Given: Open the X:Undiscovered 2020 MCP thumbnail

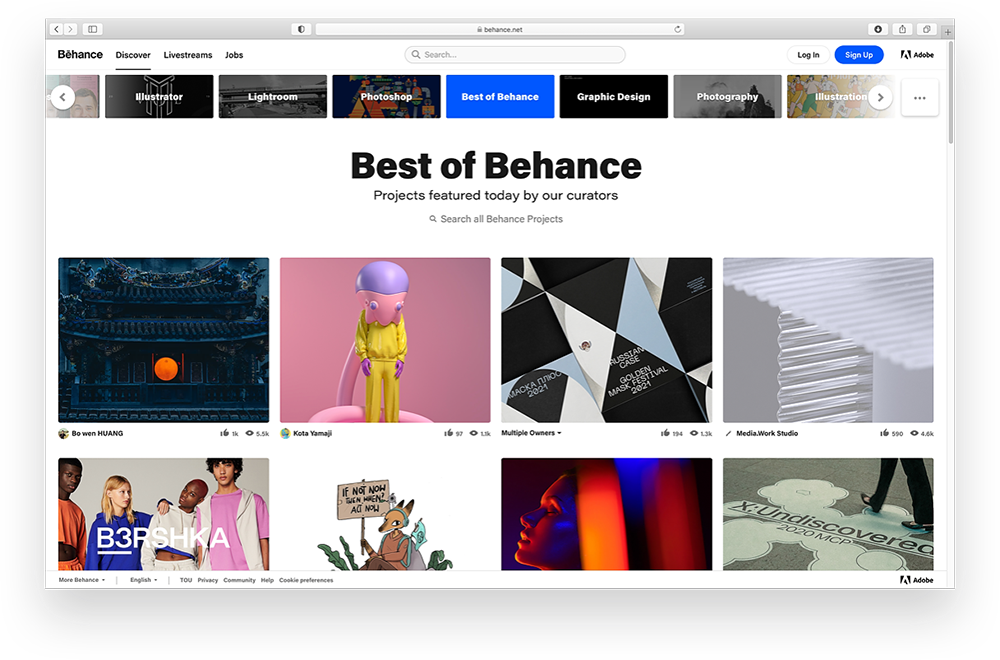Looking at the screenshot, I should coord(828,514).
